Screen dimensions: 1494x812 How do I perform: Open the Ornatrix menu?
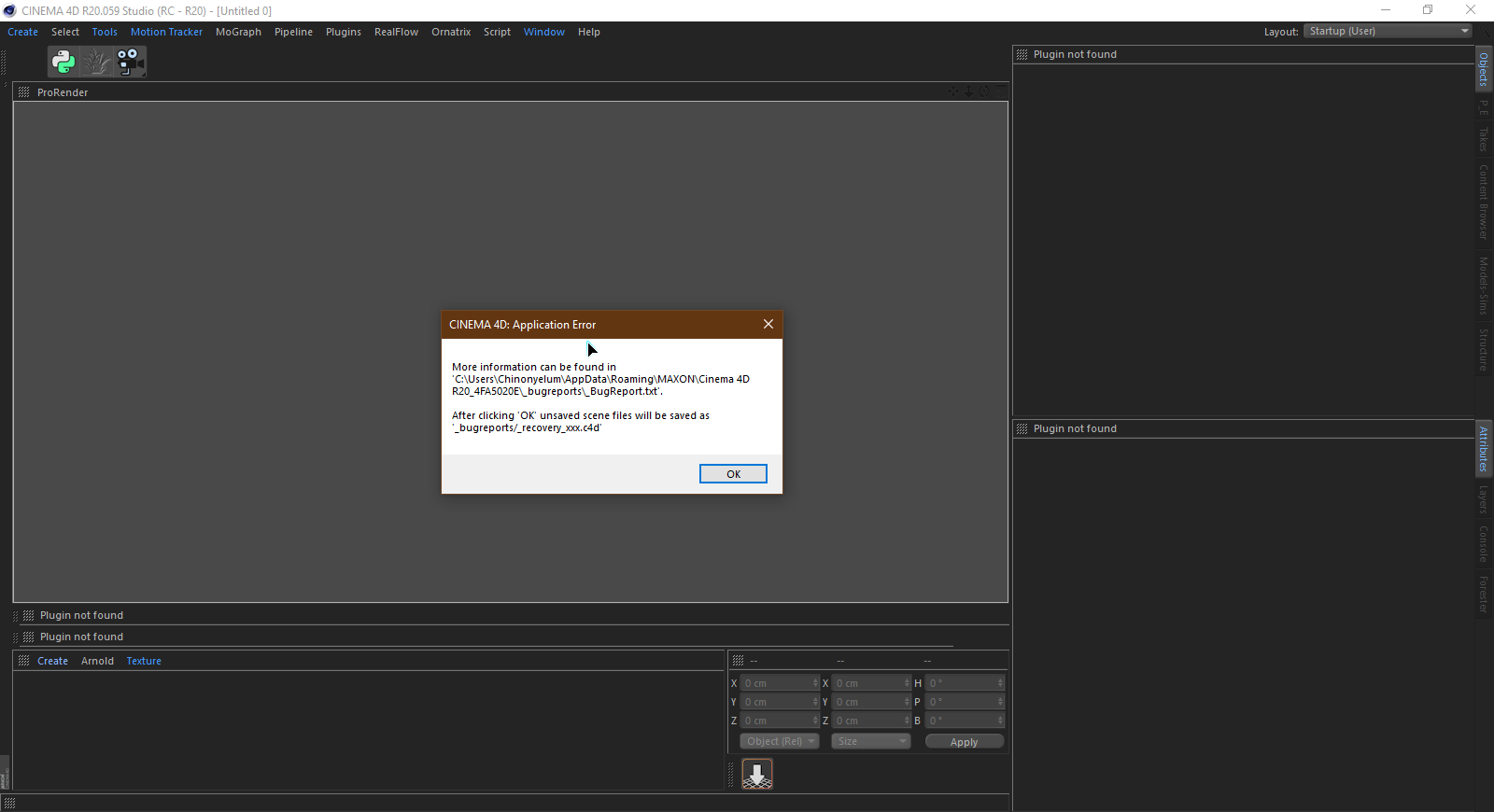[x=451, y=32]
